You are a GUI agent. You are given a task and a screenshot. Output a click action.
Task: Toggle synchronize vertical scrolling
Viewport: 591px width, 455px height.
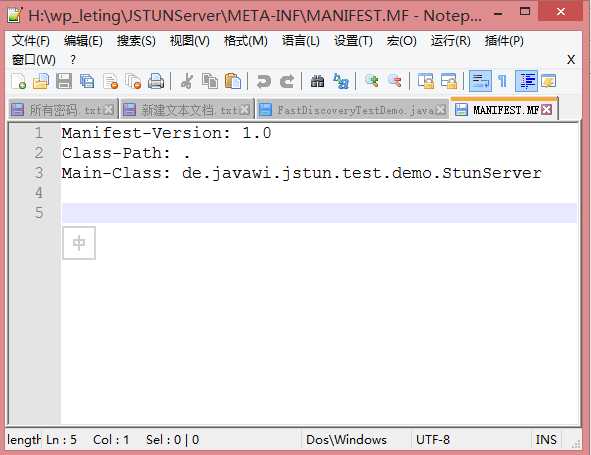tap(426, 81)
